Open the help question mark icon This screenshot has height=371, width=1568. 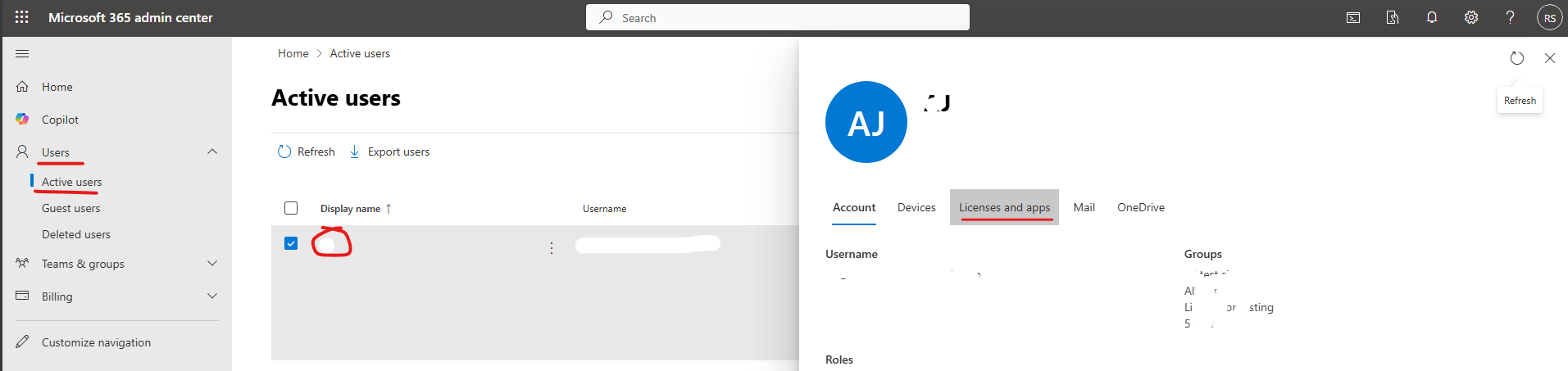1510,17
